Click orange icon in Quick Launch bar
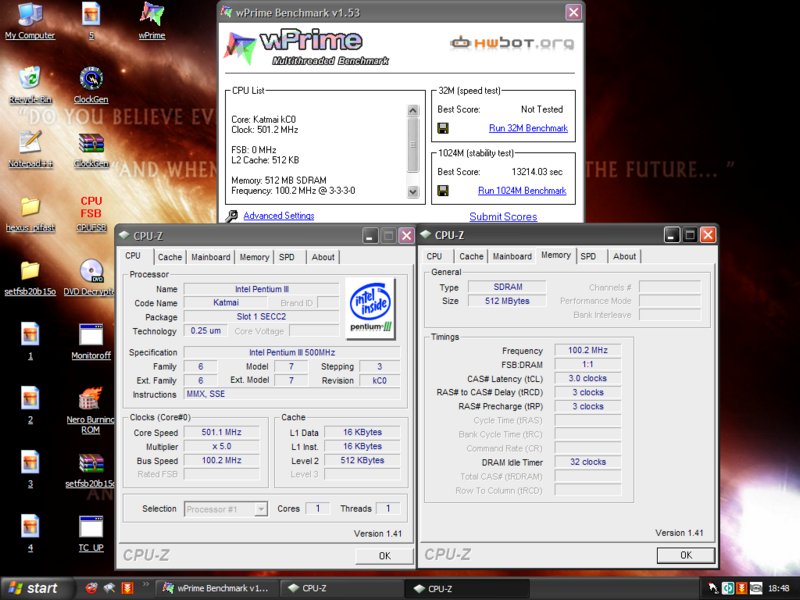 click(x=128, y=588)
